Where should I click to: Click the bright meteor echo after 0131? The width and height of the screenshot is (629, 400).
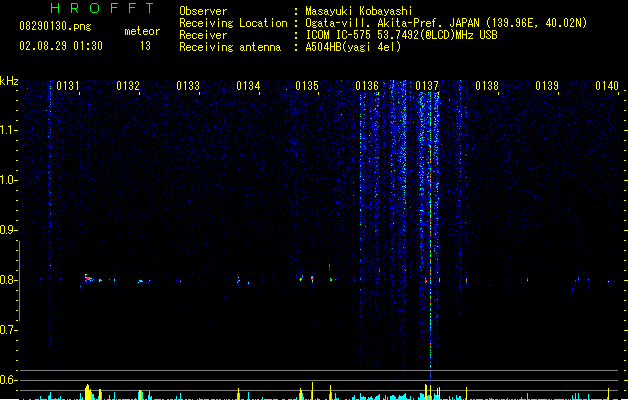[88, 278]
